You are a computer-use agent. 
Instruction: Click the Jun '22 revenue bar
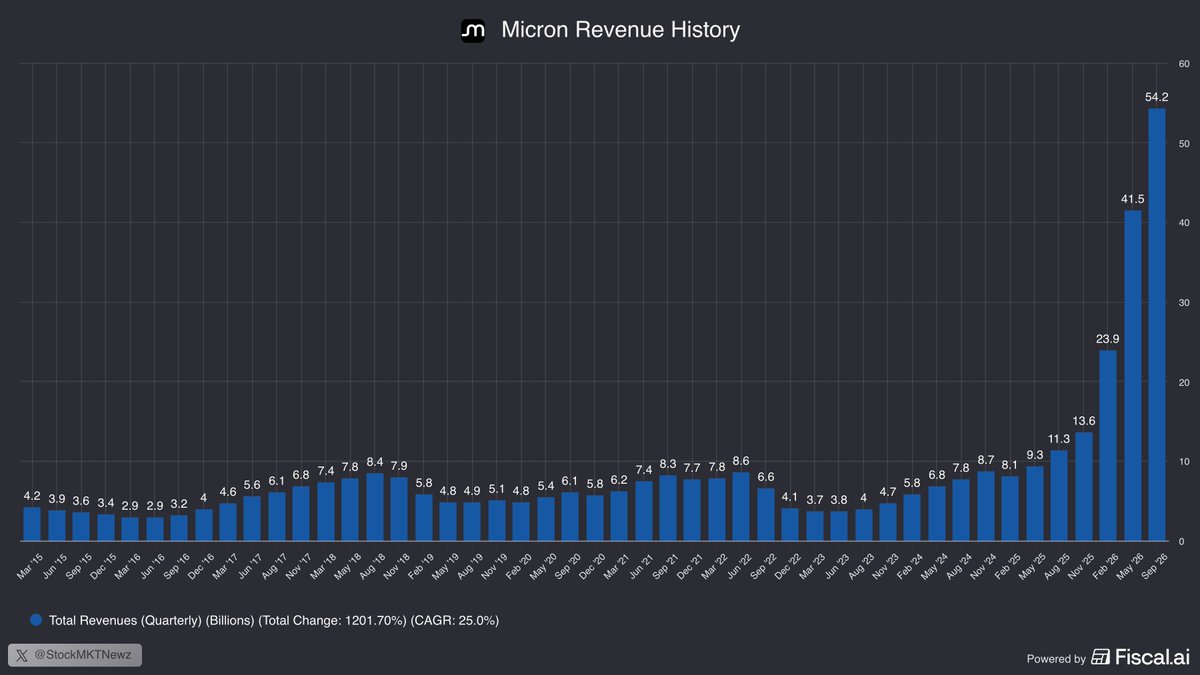(x=742, y=507)
